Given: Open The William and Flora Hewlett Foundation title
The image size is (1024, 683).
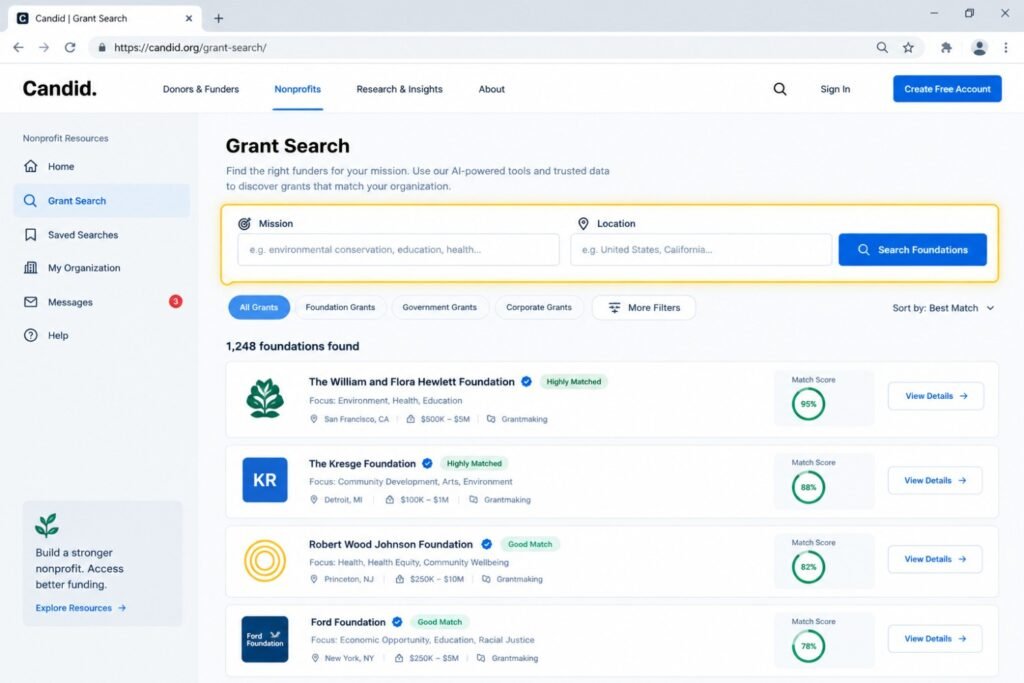Looking at the screenshot, I should point(411,381).
